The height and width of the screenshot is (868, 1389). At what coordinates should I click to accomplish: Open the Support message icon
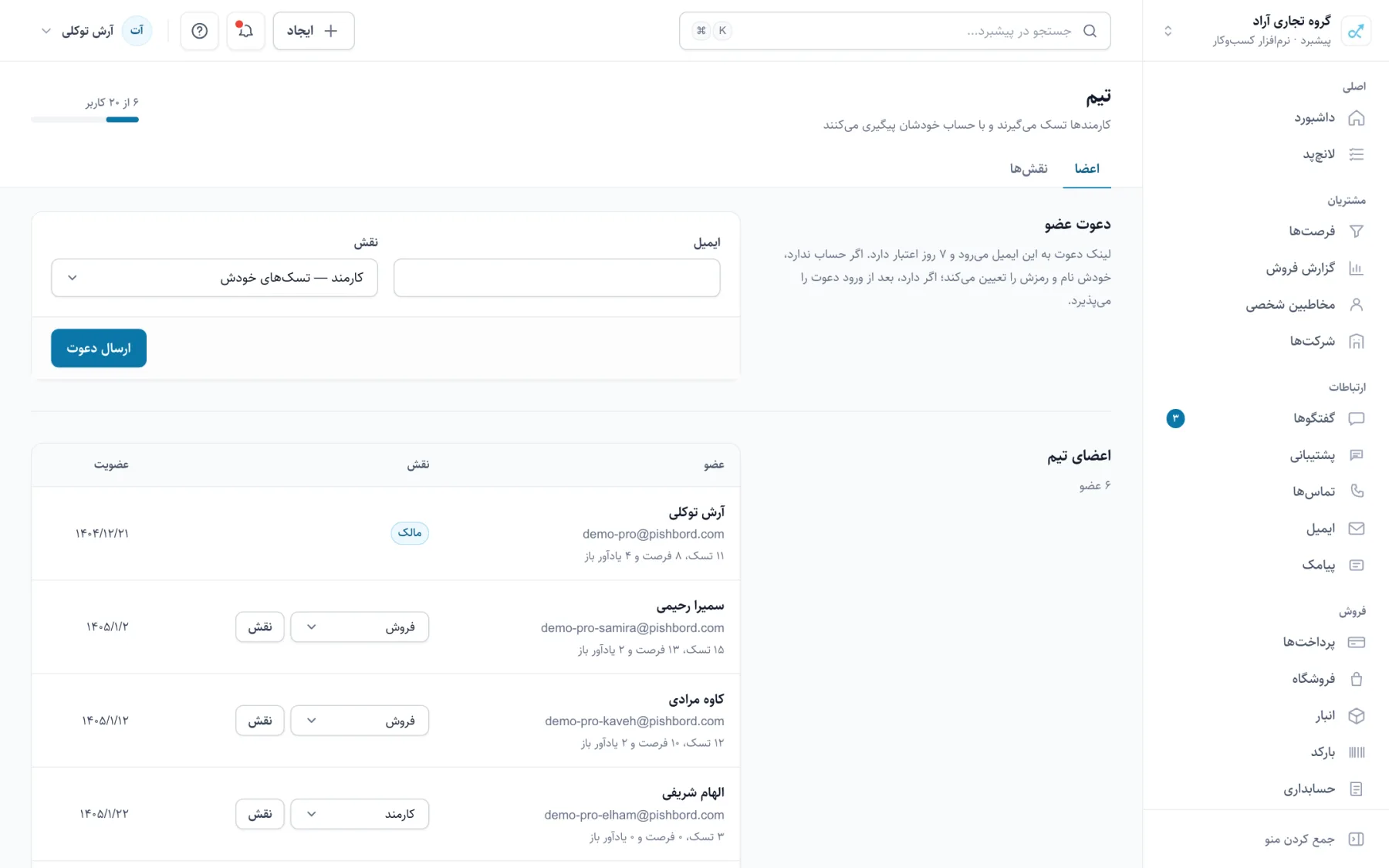click(x=1356, y=455)
